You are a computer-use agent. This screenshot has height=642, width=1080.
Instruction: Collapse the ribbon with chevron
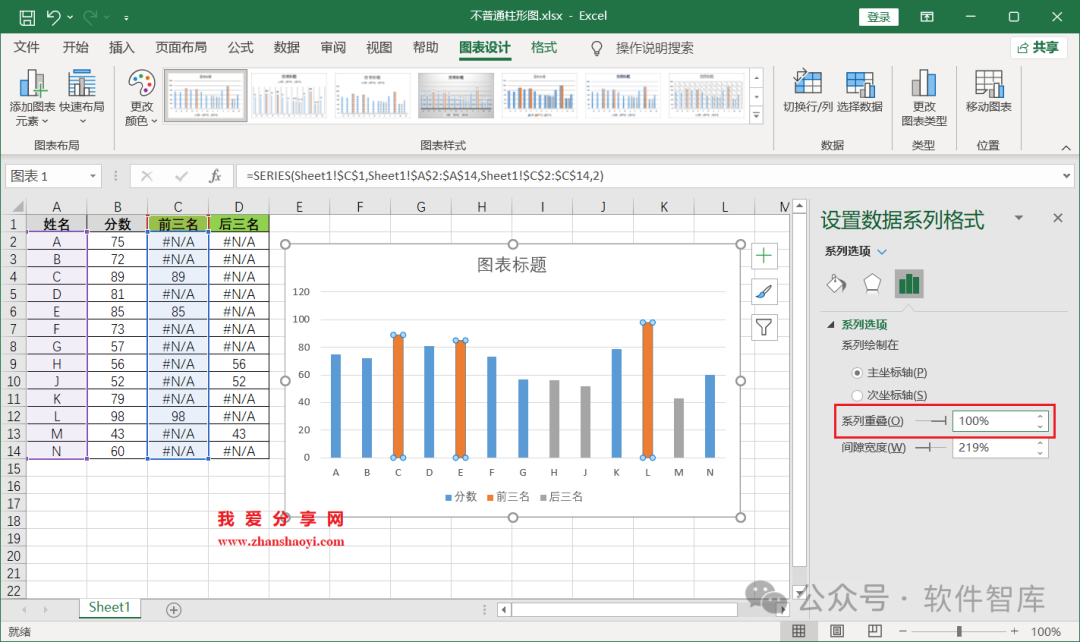1066,147
